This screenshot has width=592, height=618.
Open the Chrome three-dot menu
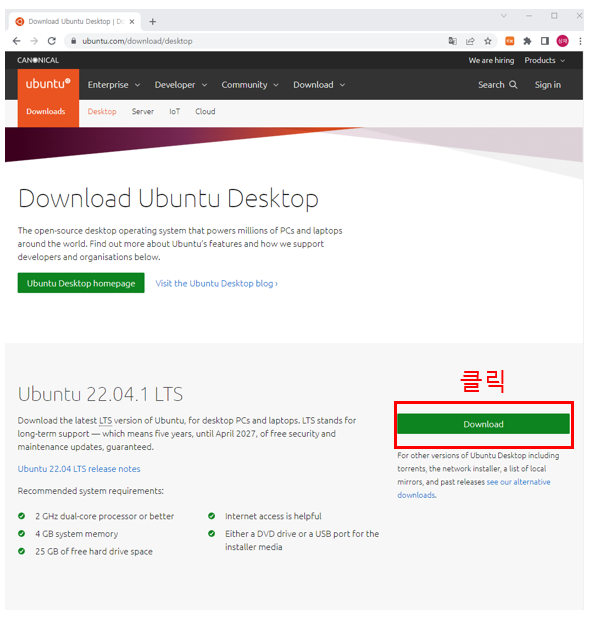click(580, 41)
